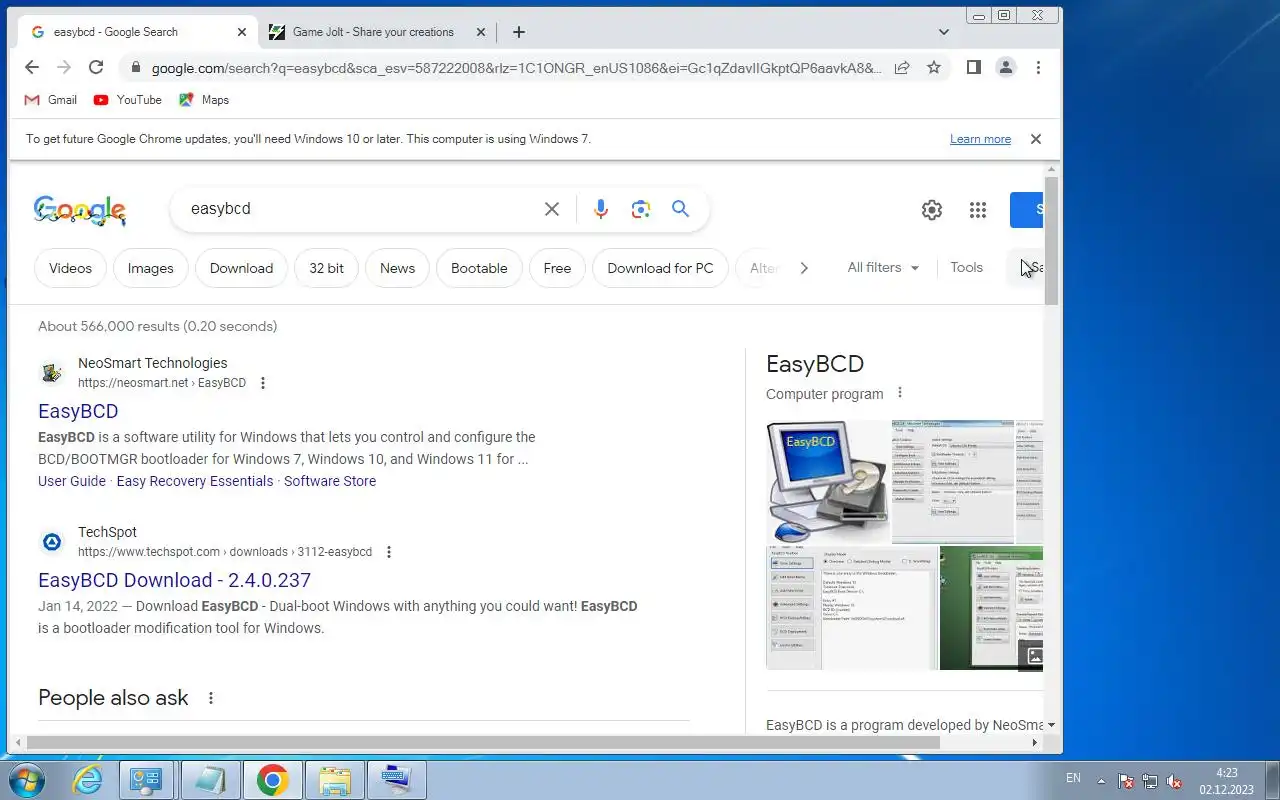Select the Download filter chip
Image resolution: width=1280 pixels, height=800 pixels.
click(241, 268)
